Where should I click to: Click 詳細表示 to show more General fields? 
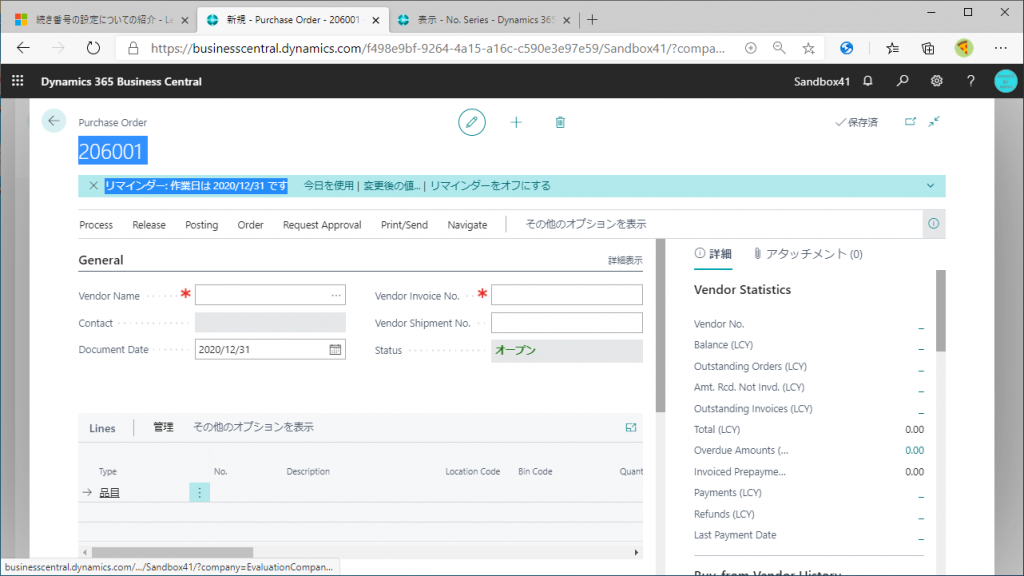(625, 260)
